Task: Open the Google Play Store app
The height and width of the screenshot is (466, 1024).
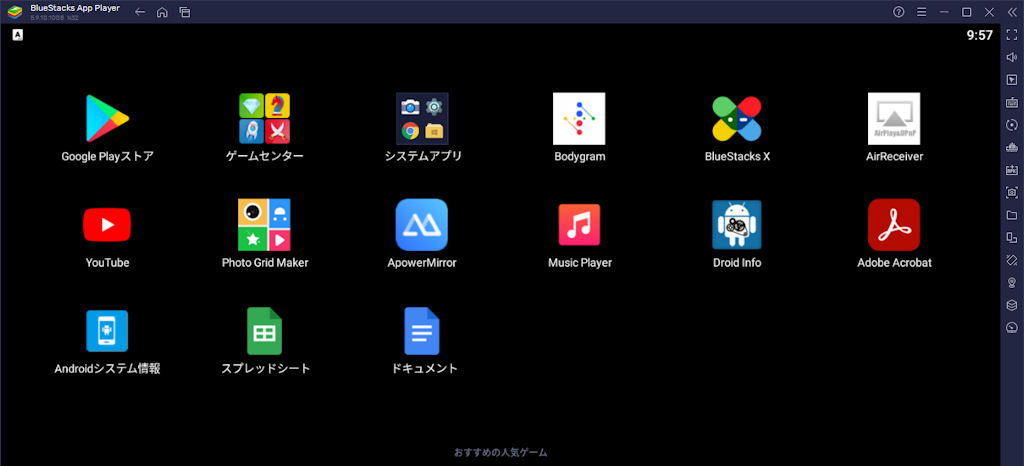Action: (x=107, y=118)
